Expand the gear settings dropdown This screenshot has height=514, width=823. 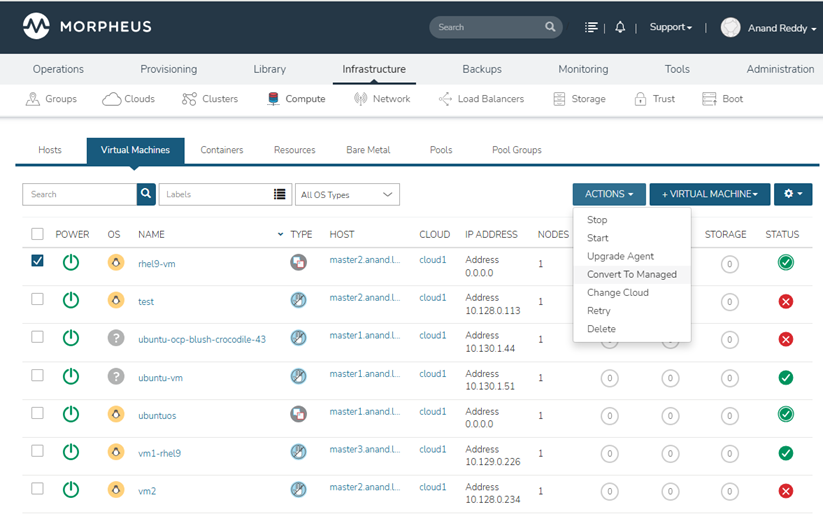tap(792, 194)
